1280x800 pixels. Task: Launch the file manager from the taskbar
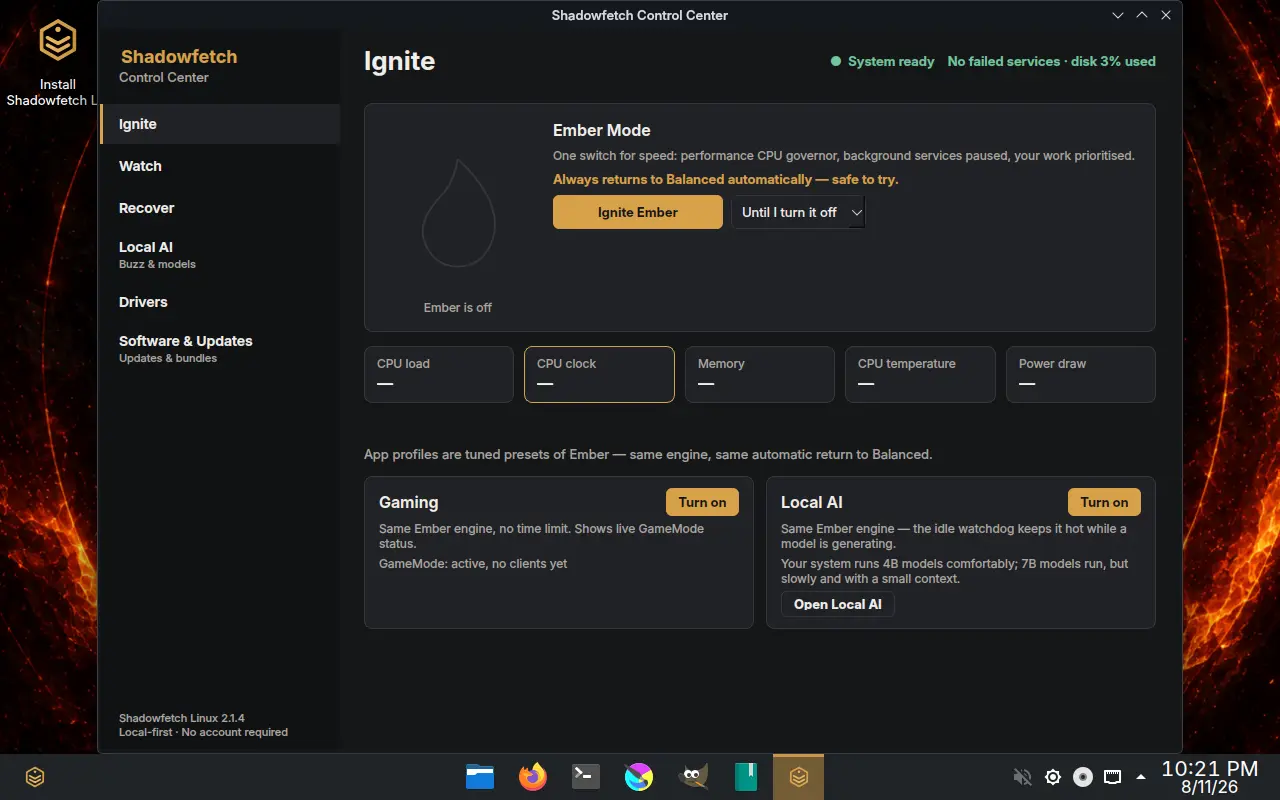pyautogui.click(x=480, y=777)
